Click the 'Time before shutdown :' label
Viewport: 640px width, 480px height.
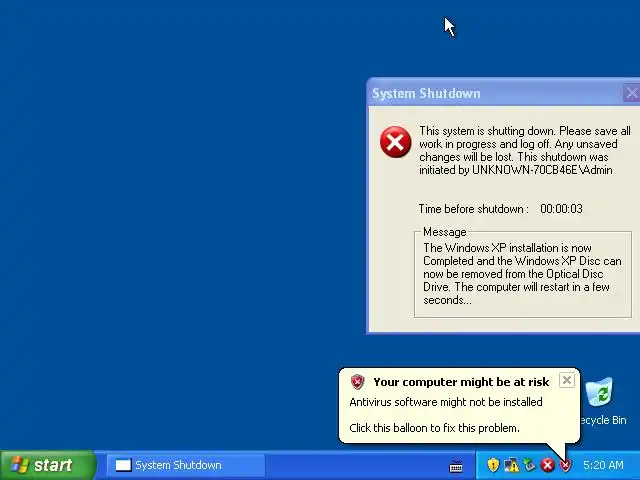473,209
